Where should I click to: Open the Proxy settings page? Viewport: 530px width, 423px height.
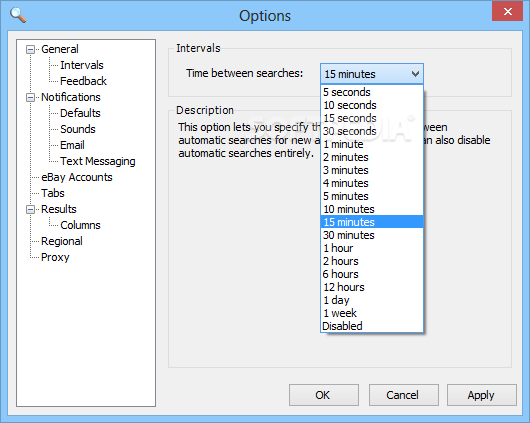coord(55,257)
